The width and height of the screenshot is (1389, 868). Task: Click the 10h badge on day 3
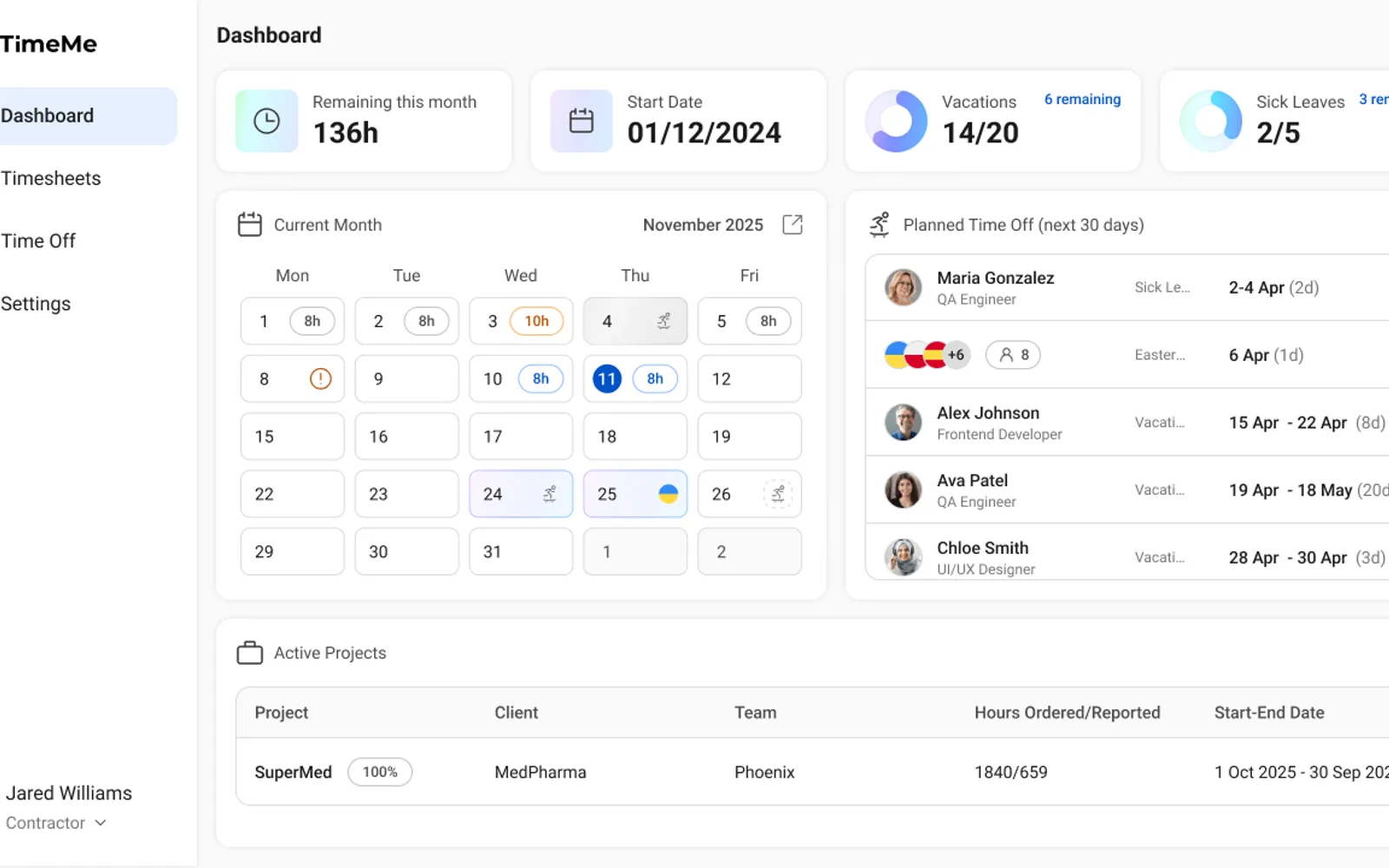537,321
